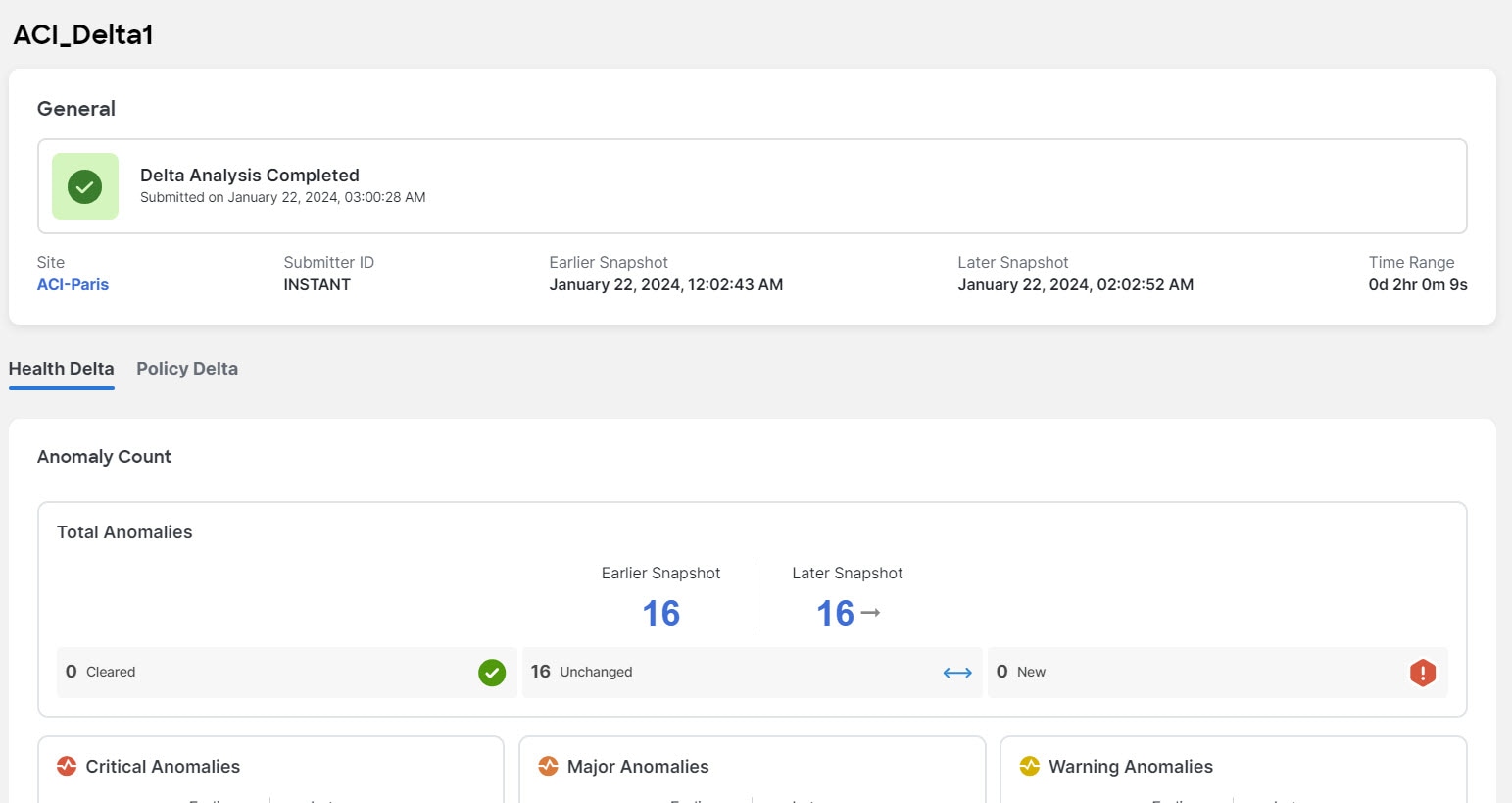Switch to the Health Delta tab
Image resolution: width=1512 pixels, height=803 pixels.
tap(62, 369)
